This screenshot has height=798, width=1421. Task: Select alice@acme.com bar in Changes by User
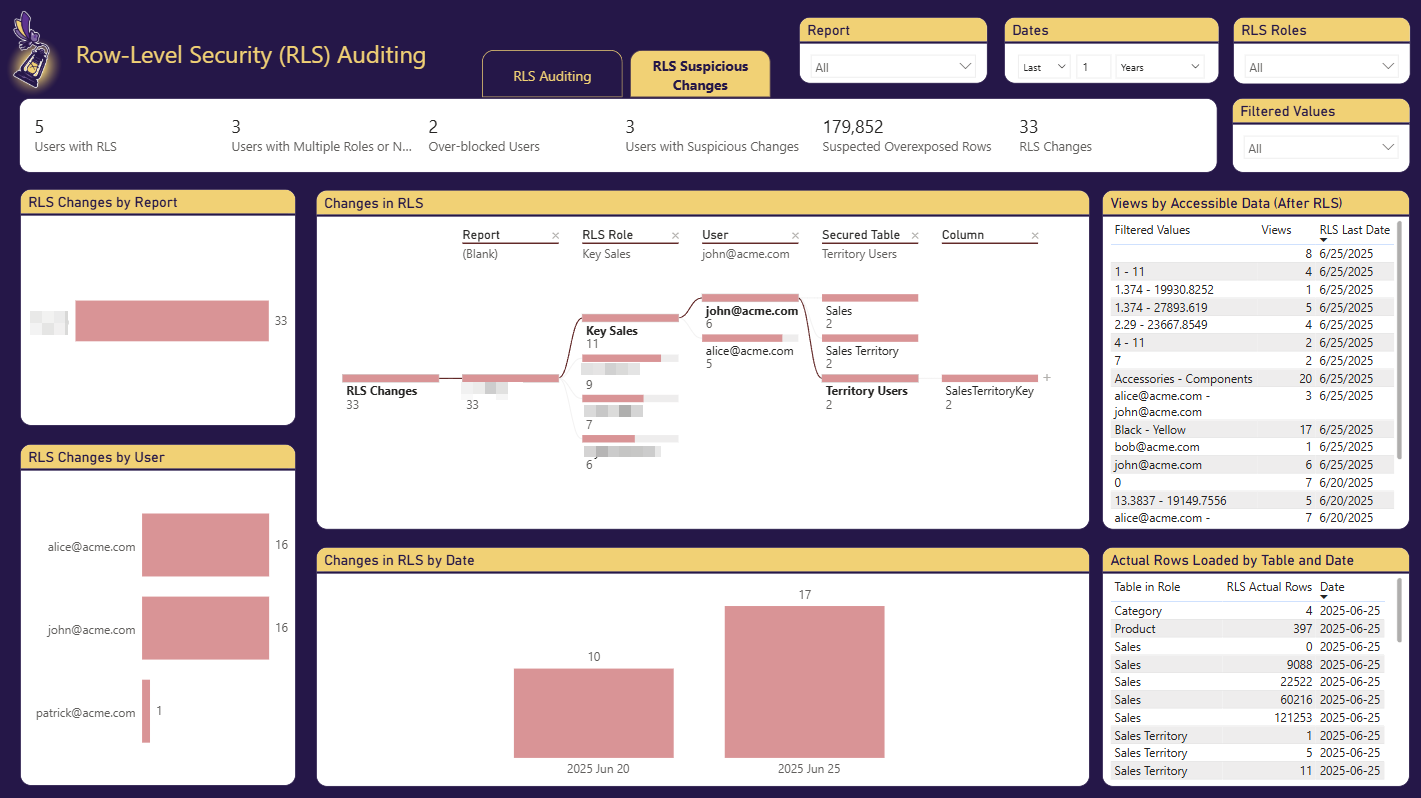click(x=205, y=545)
